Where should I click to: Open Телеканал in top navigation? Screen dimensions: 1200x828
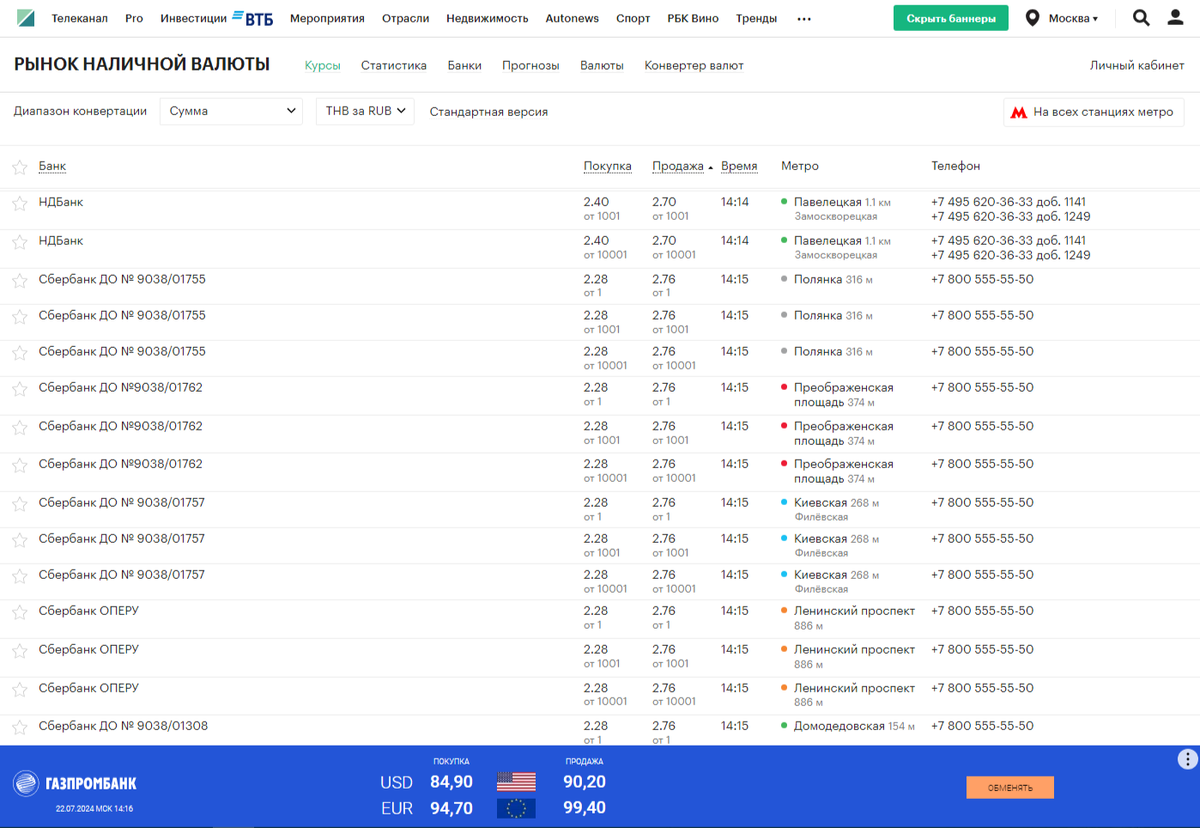coord(80,18)
